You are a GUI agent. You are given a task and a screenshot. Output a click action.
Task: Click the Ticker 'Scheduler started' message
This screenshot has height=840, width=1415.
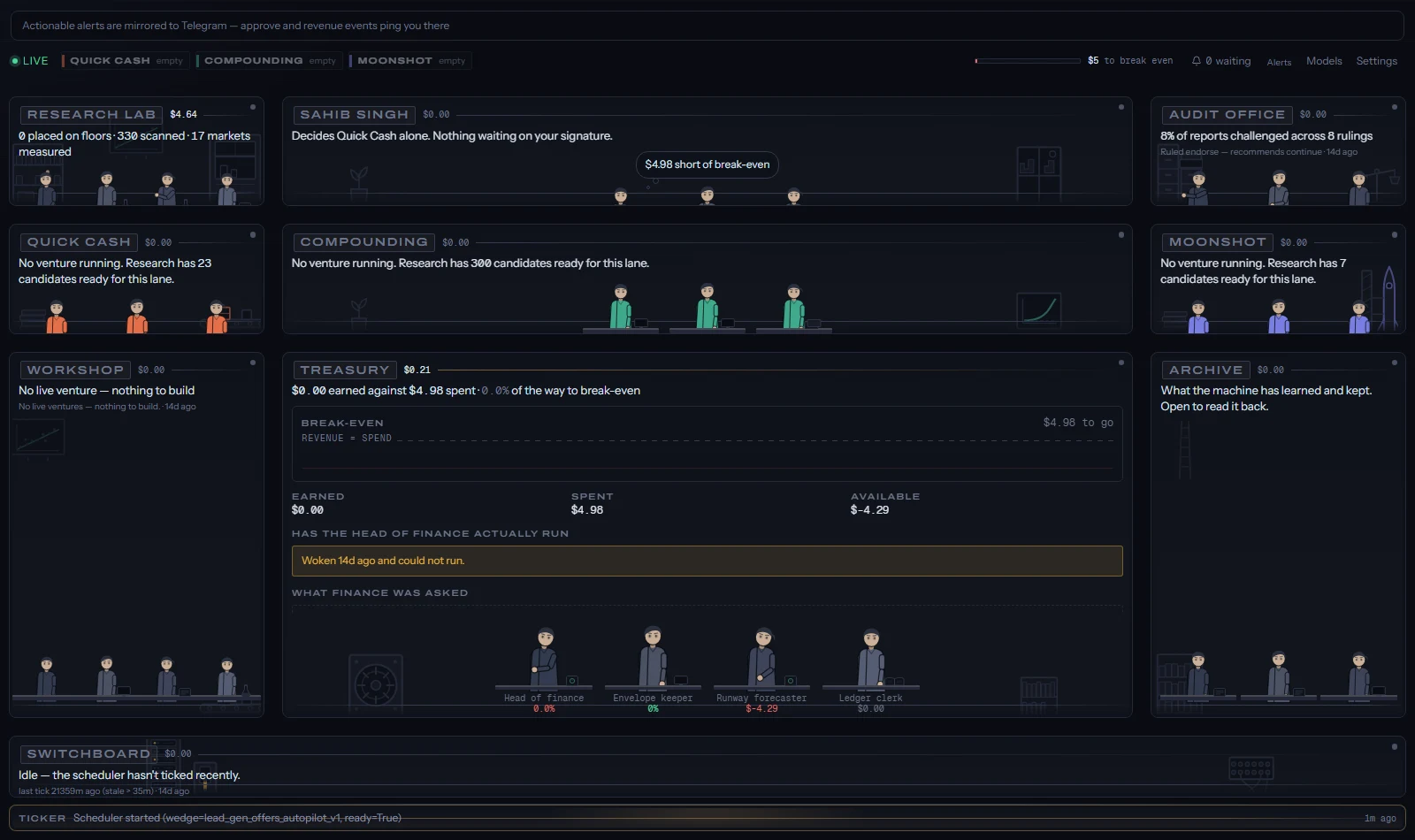point(237,818)
